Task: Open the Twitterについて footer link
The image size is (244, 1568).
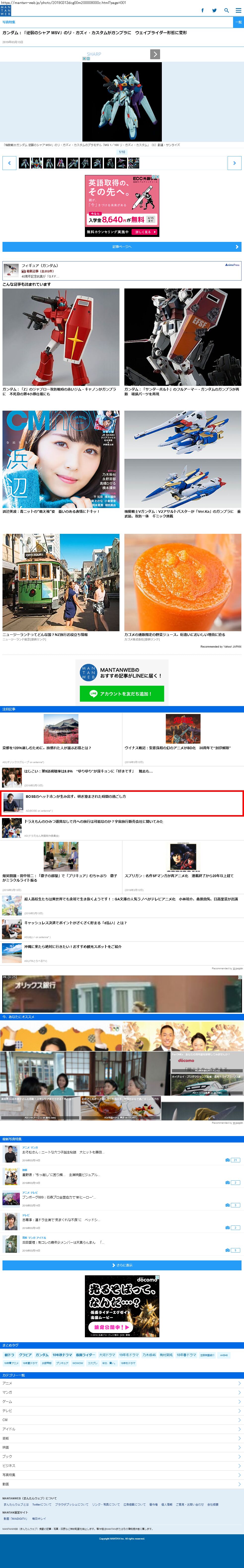Action: pyautogui.click(x=42, y=1505)
